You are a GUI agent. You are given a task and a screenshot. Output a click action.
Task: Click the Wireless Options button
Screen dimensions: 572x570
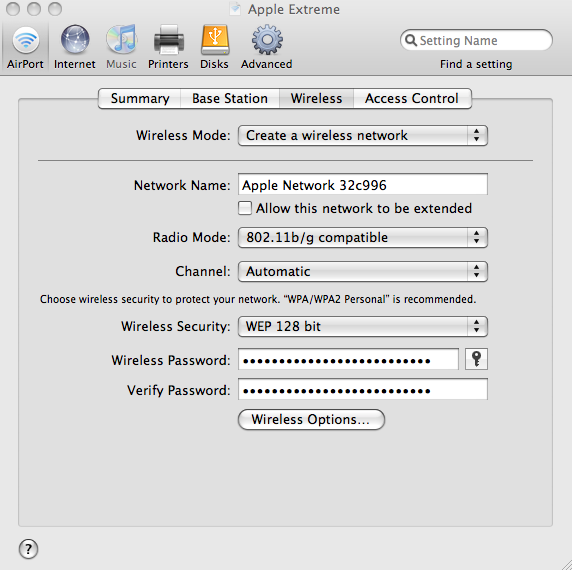pyautogui.click(x=311, y=419)
